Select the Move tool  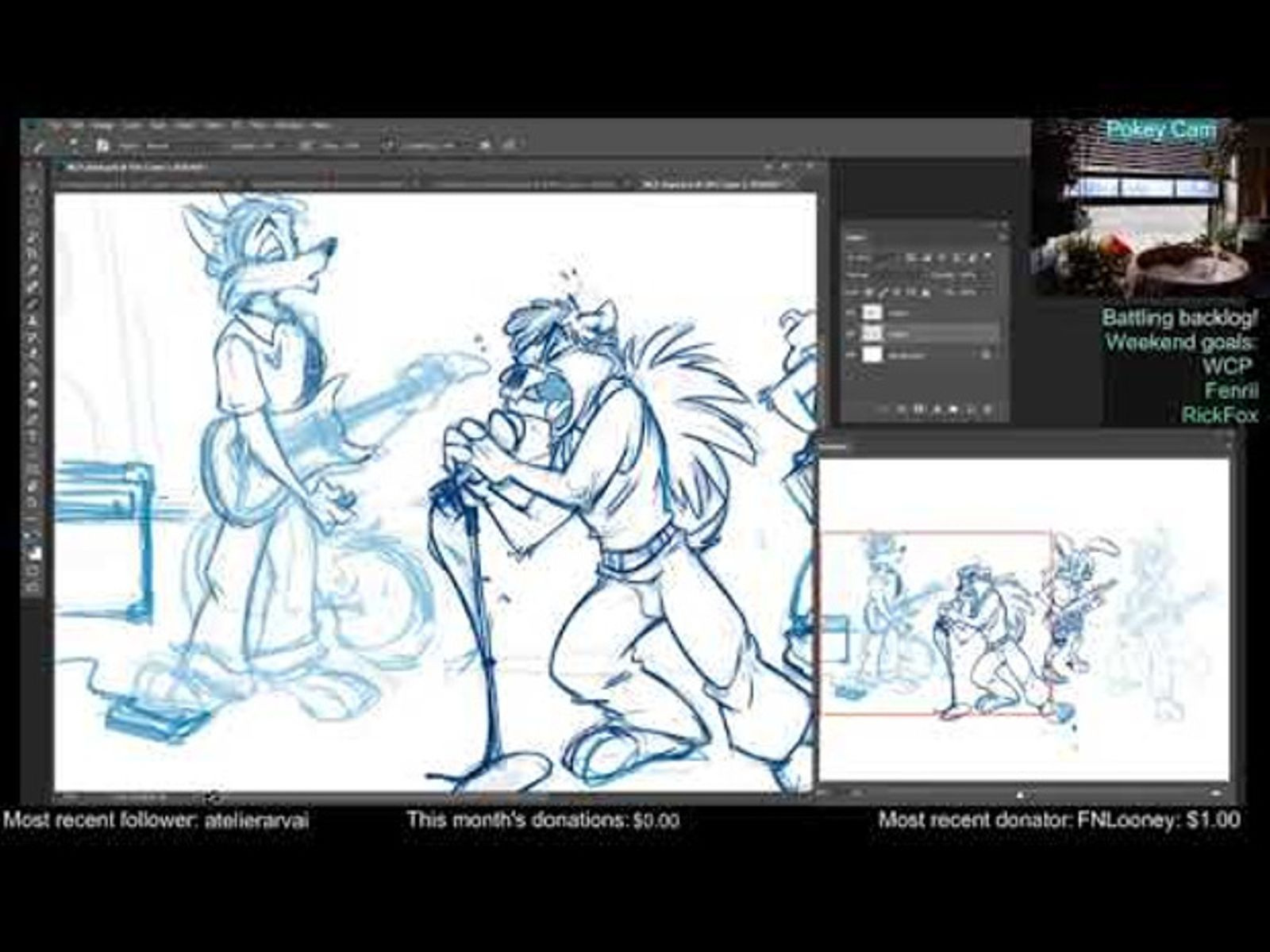33,189
